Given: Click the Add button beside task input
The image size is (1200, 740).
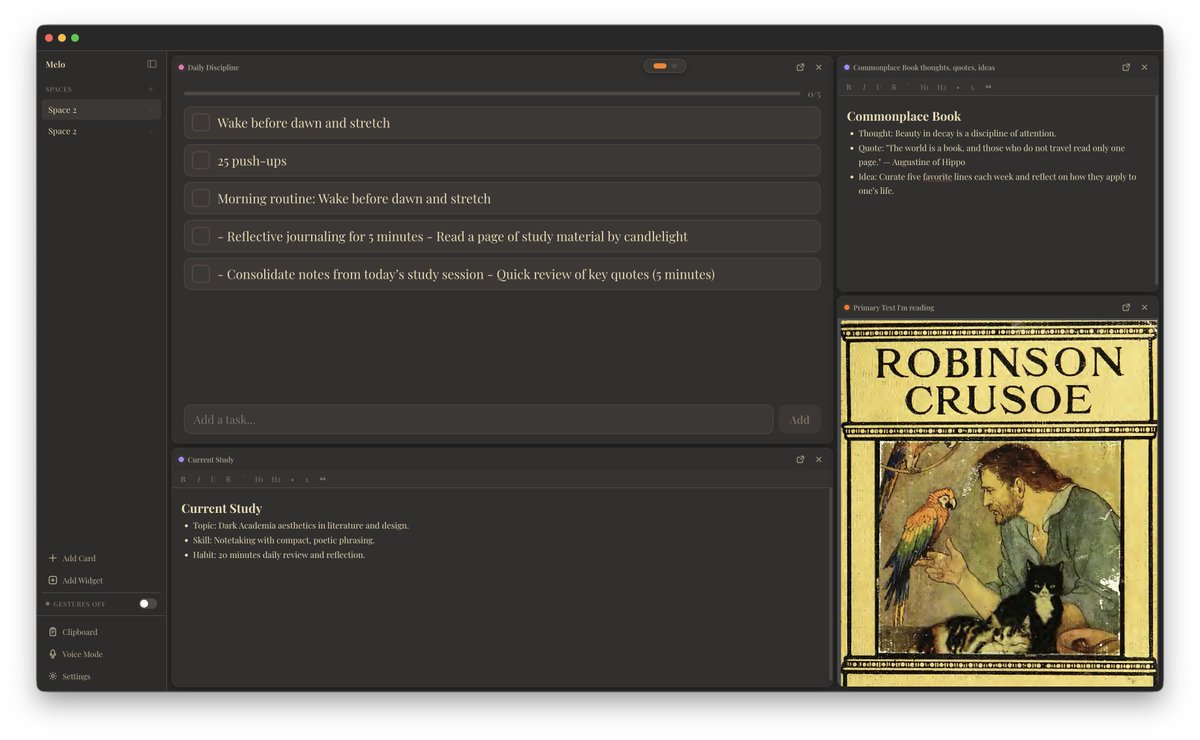Looking at the screenshot, I should tap(800, 419).
